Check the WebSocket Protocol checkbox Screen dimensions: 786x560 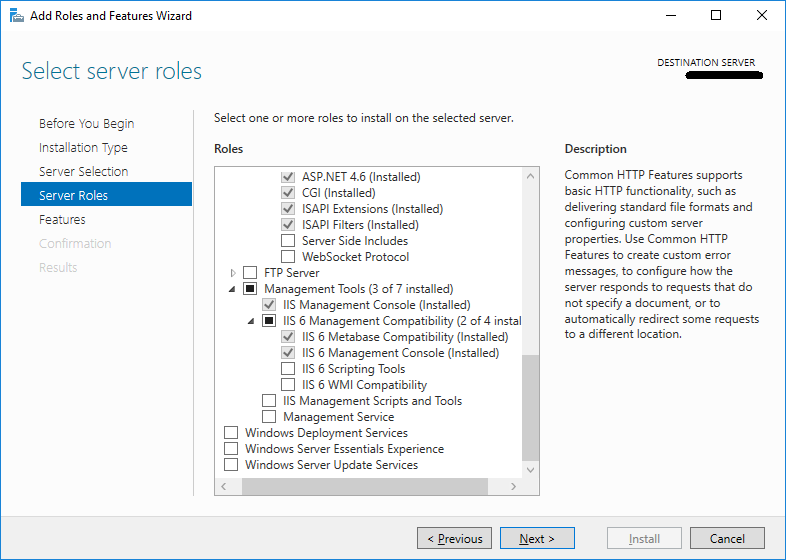288,257
